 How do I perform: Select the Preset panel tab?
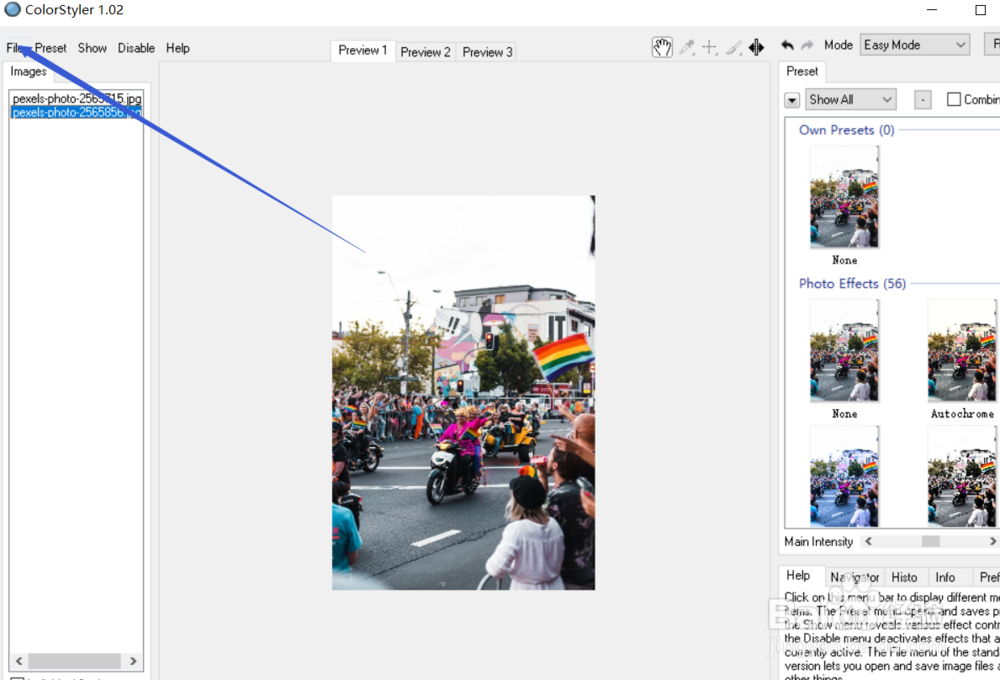[x=802, y=71]
